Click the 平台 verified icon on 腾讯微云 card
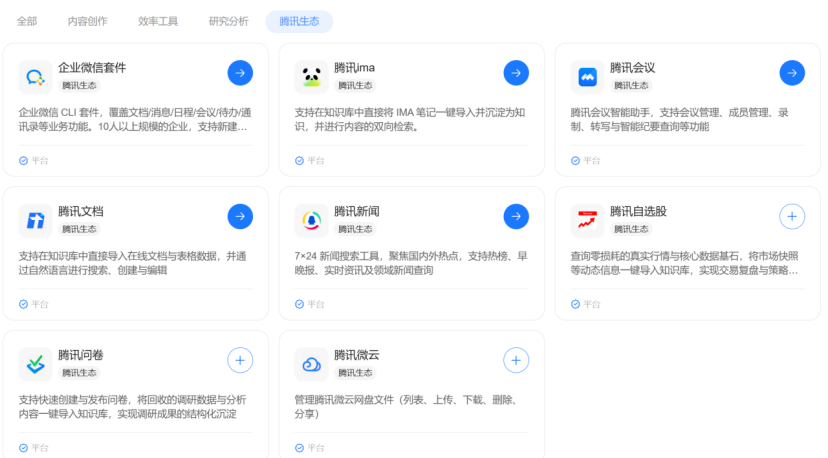Screen dimensions: 828x458 [x=299, y=448]
